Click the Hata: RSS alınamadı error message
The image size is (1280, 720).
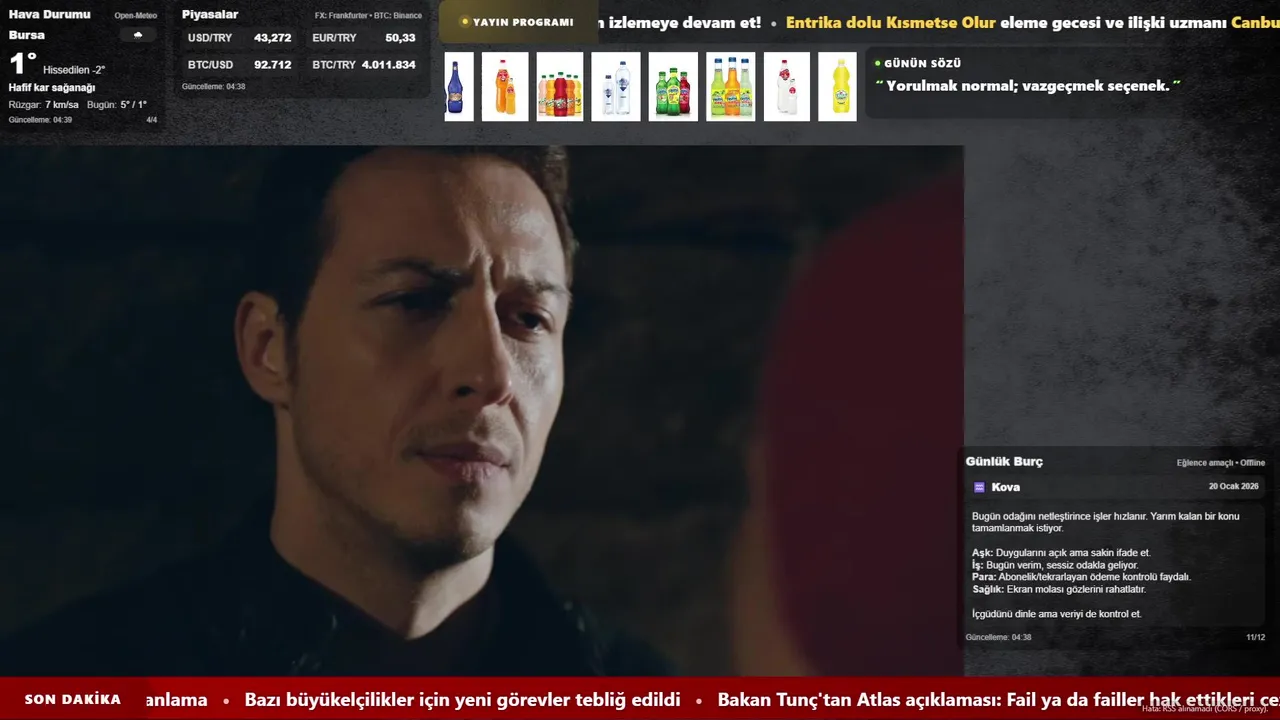(x=1205, y=709)
